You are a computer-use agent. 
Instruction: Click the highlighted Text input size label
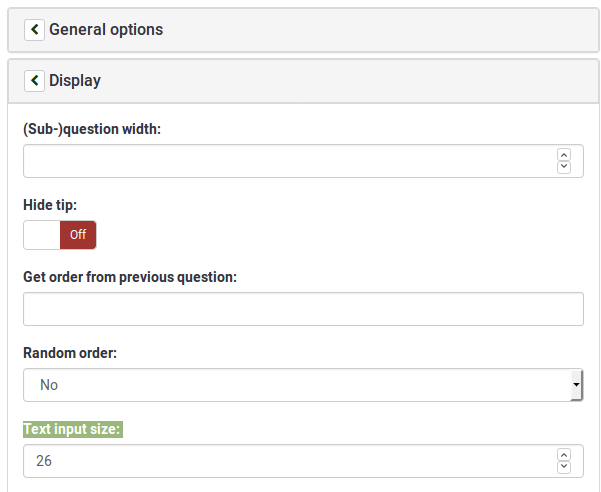tap(72, 429)
